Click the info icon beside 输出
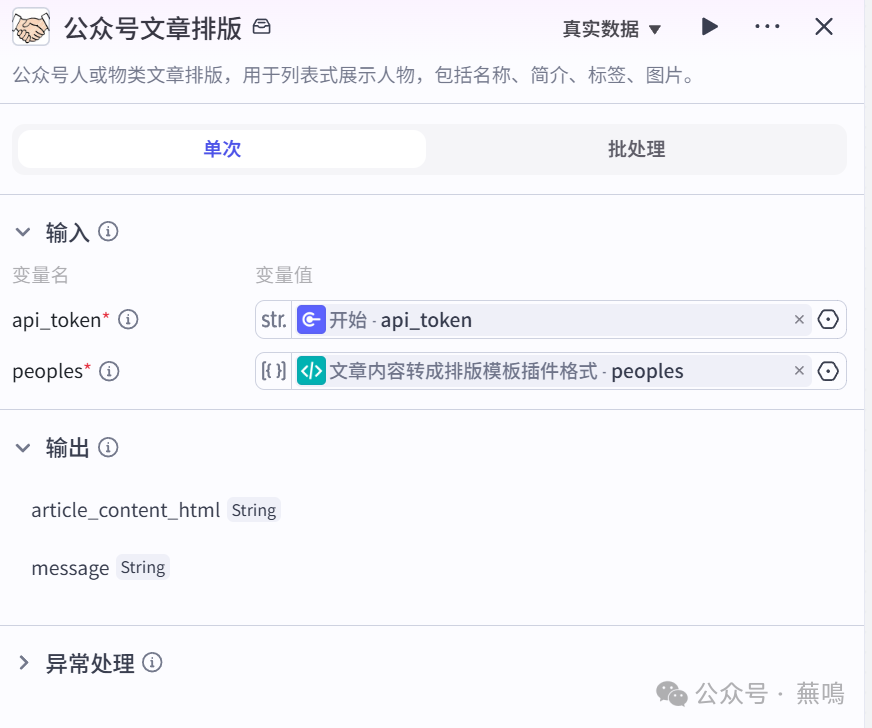This screenshot has height=728, width=872. [109, 448]
